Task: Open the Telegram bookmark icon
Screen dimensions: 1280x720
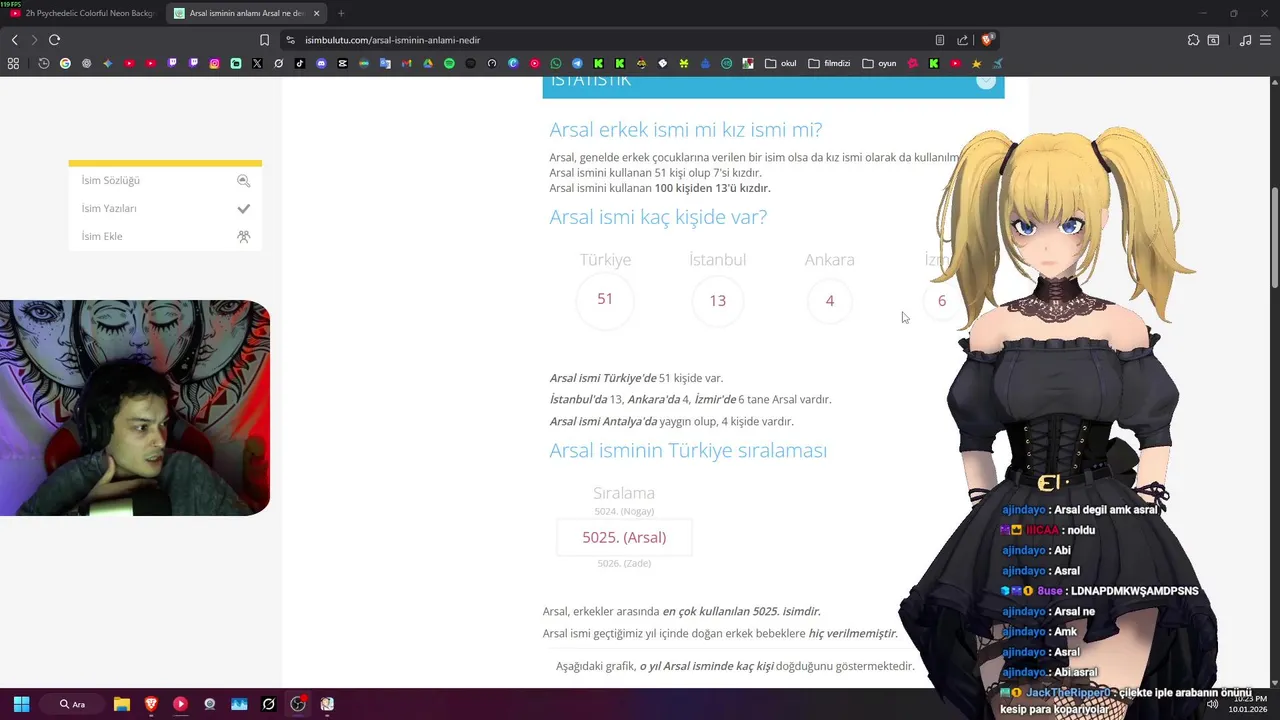Action: click(x=577, y=63)
